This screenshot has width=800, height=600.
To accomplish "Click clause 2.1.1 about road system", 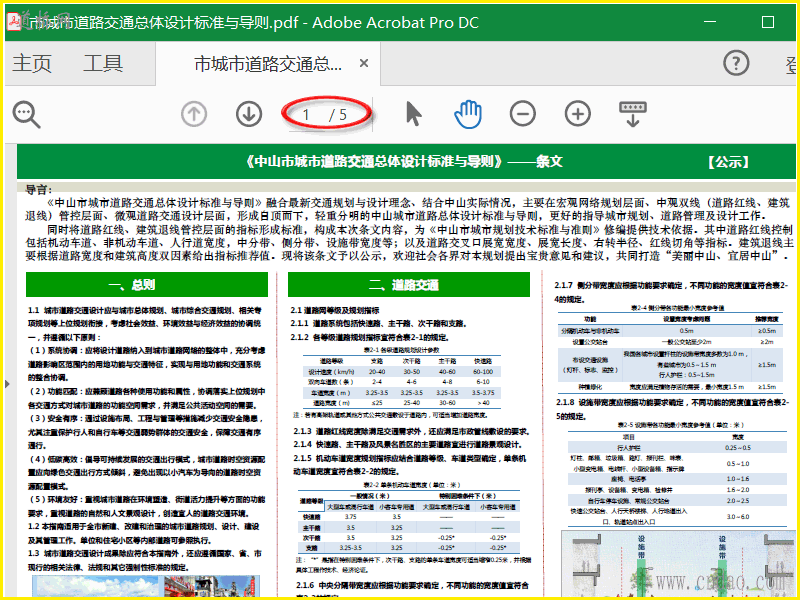I will click(x=379, y=323).
